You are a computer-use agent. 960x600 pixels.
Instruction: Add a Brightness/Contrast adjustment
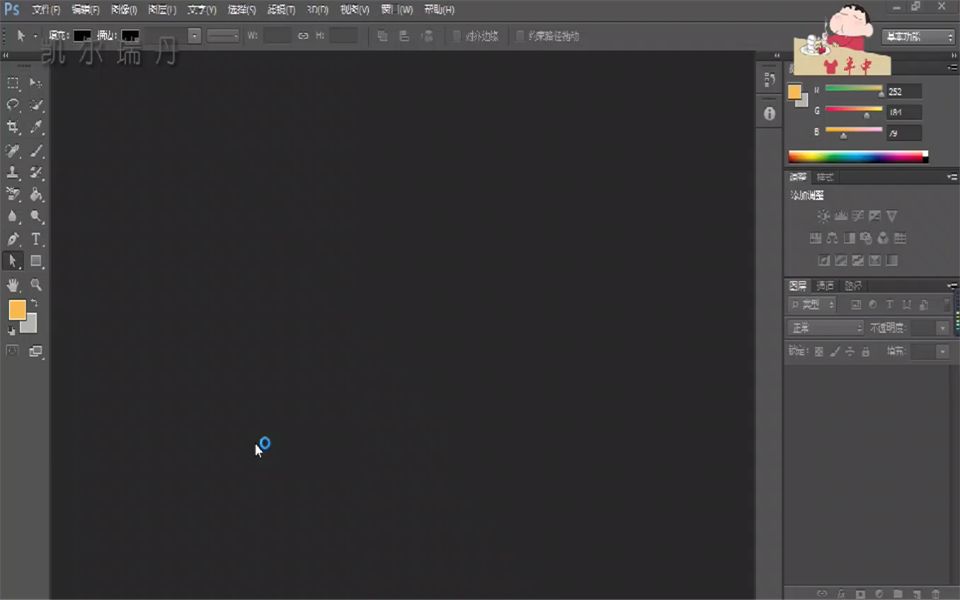click(823, 215)
